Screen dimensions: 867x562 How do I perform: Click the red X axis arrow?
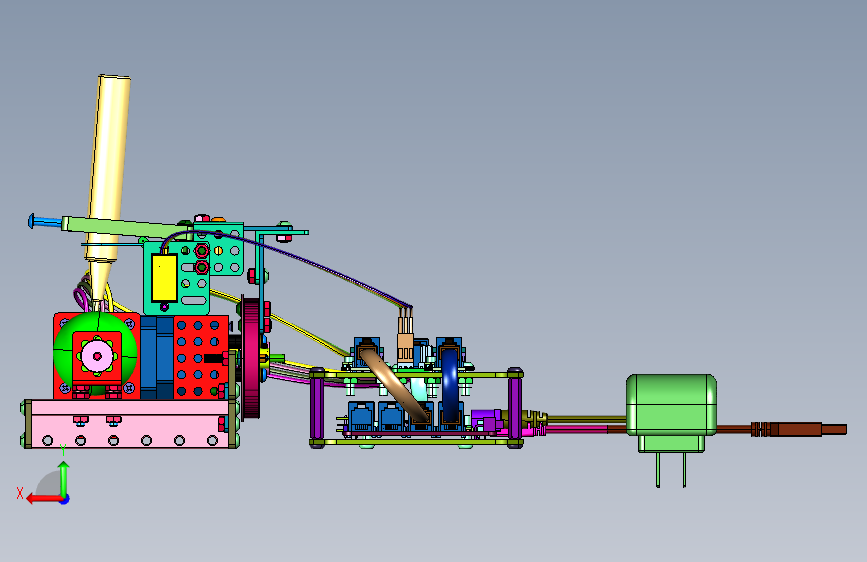44,499
